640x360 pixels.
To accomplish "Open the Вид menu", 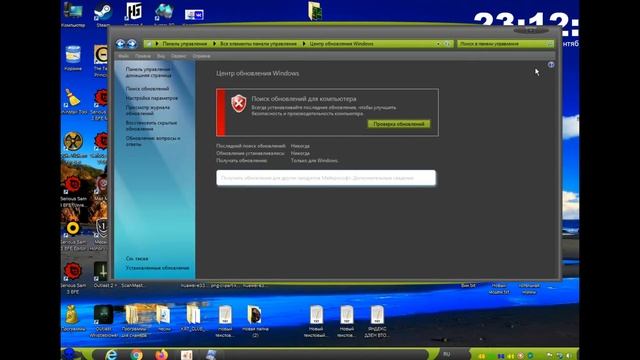I will point(161,56).
